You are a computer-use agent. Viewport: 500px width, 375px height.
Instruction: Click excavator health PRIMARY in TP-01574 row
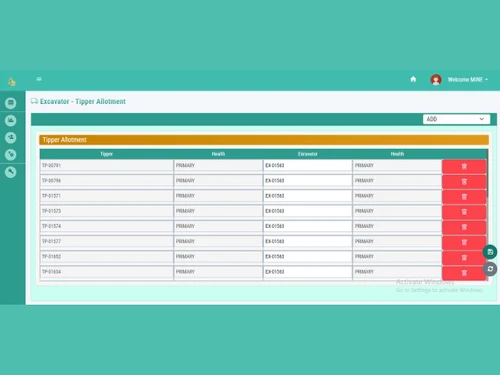point(397,226)
